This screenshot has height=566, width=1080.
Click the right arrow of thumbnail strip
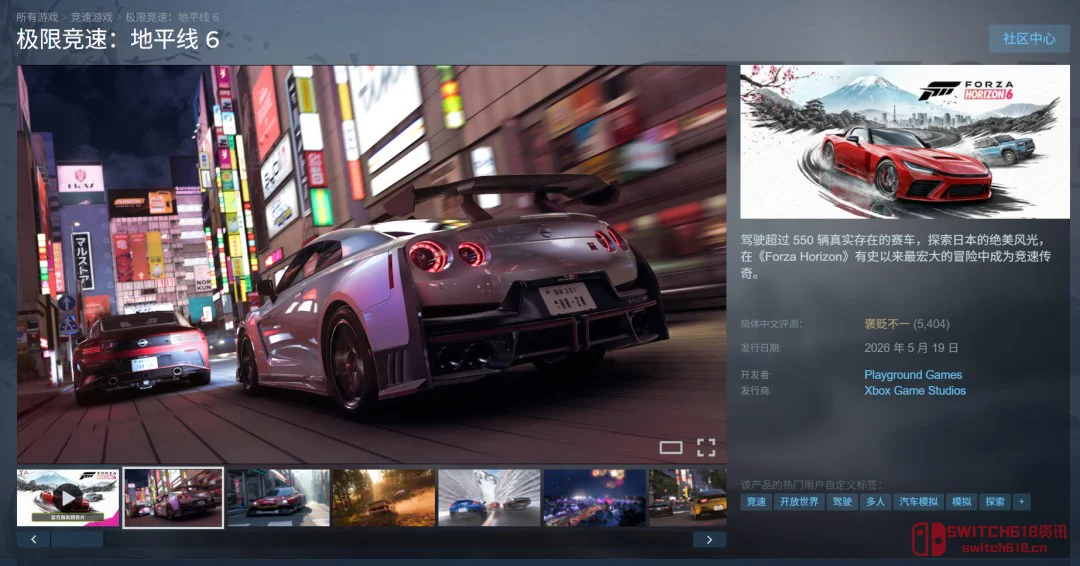[709, 540]
